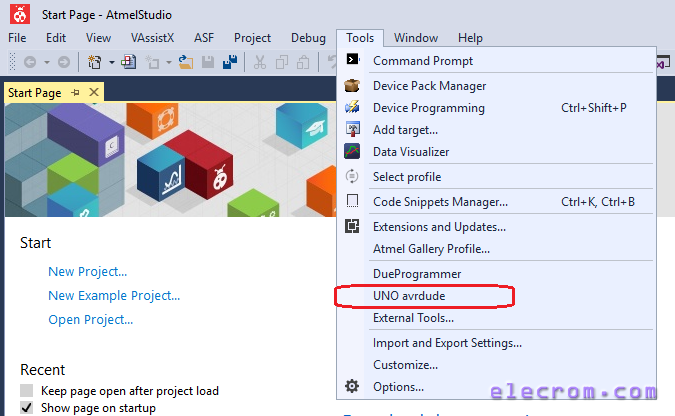This screenshot has width=675, height=416.
Task: Uncheck Show page on startup
Action: point(27,407)
